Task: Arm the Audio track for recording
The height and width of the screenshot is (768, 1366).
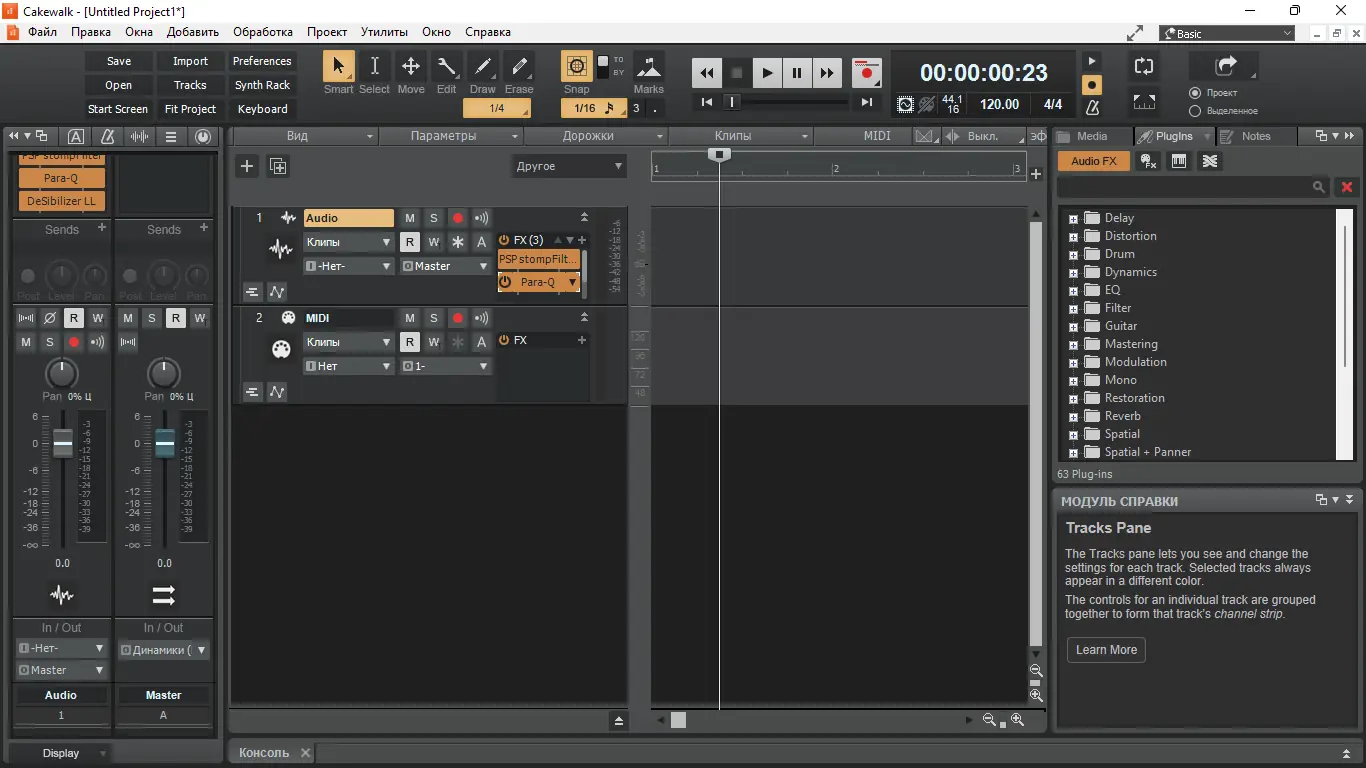Action: [458, 218]
